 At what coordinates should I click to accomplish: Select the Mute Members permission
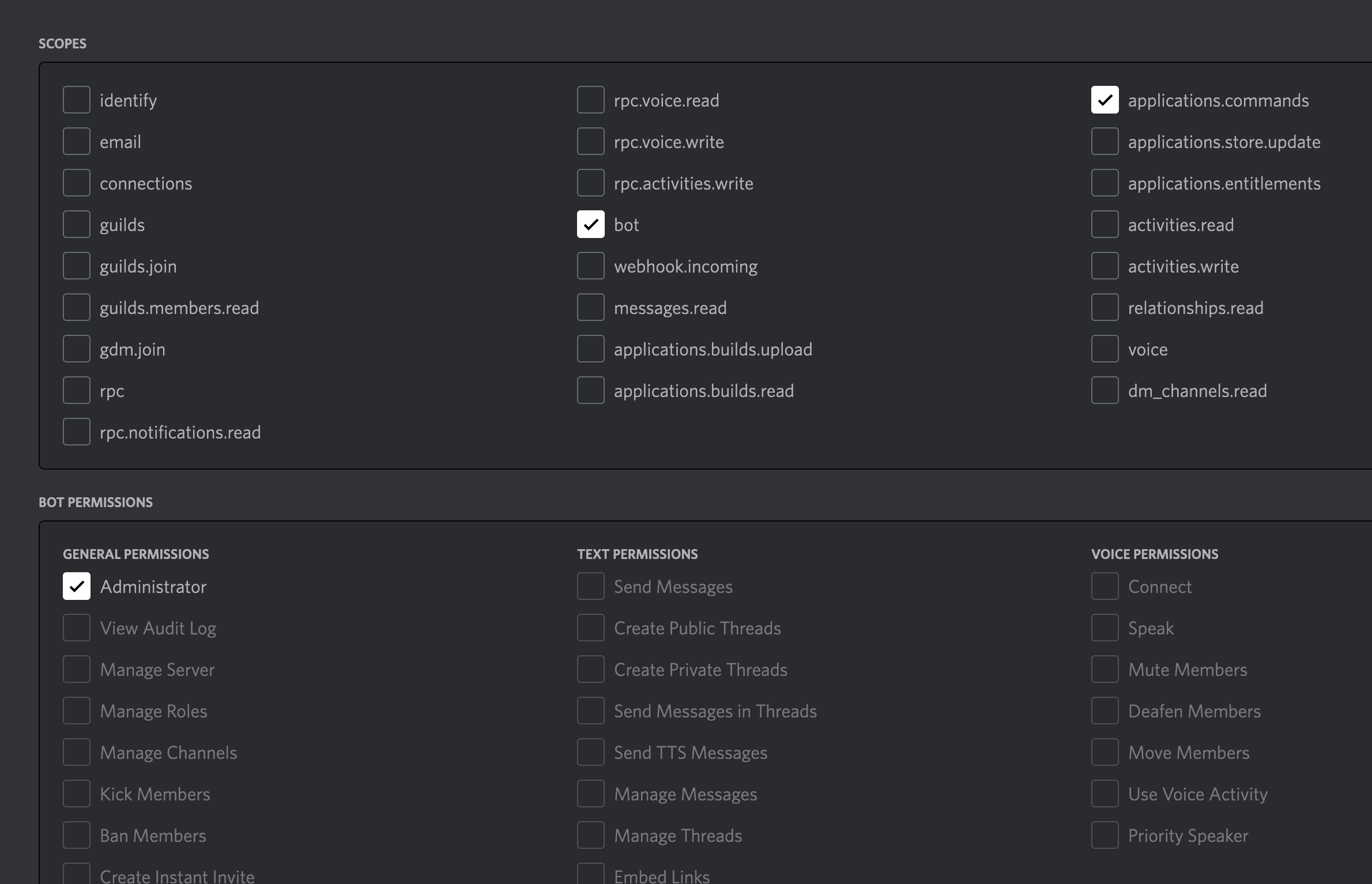point(1105,670)
